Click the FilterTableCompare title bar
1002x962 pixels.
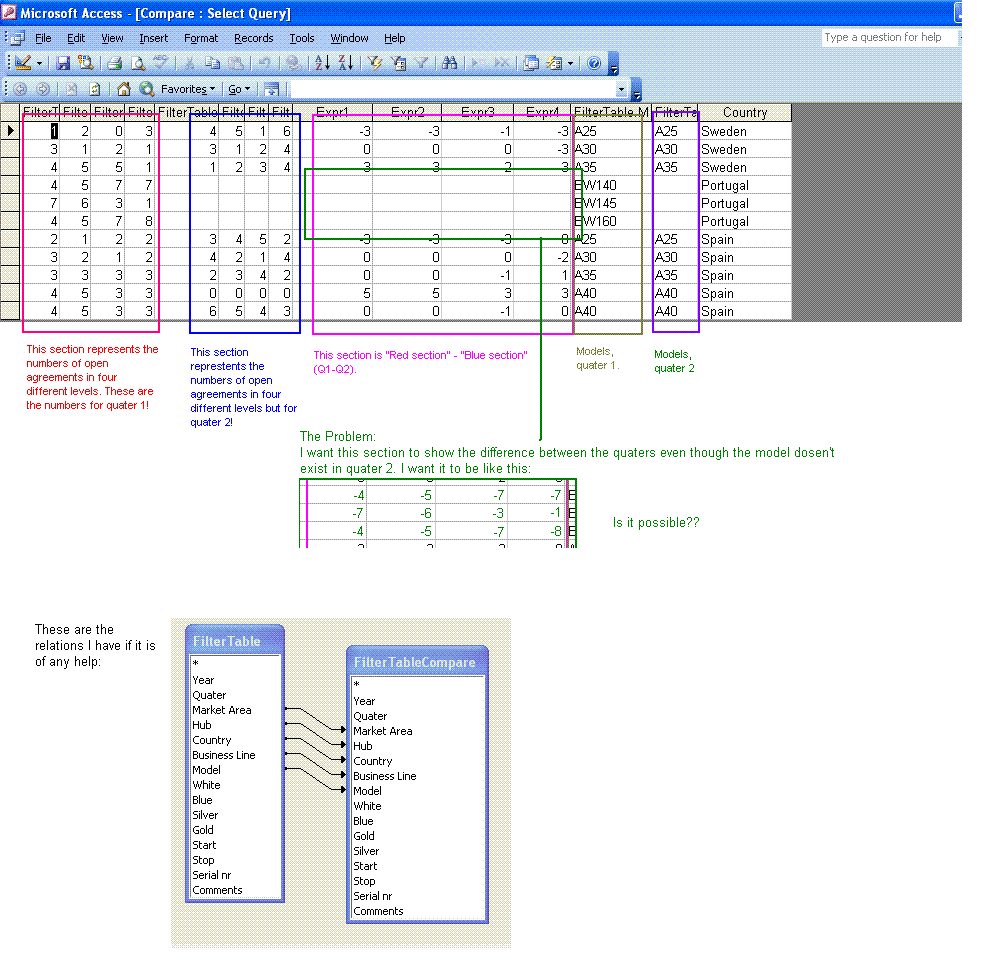pos(417,662)
